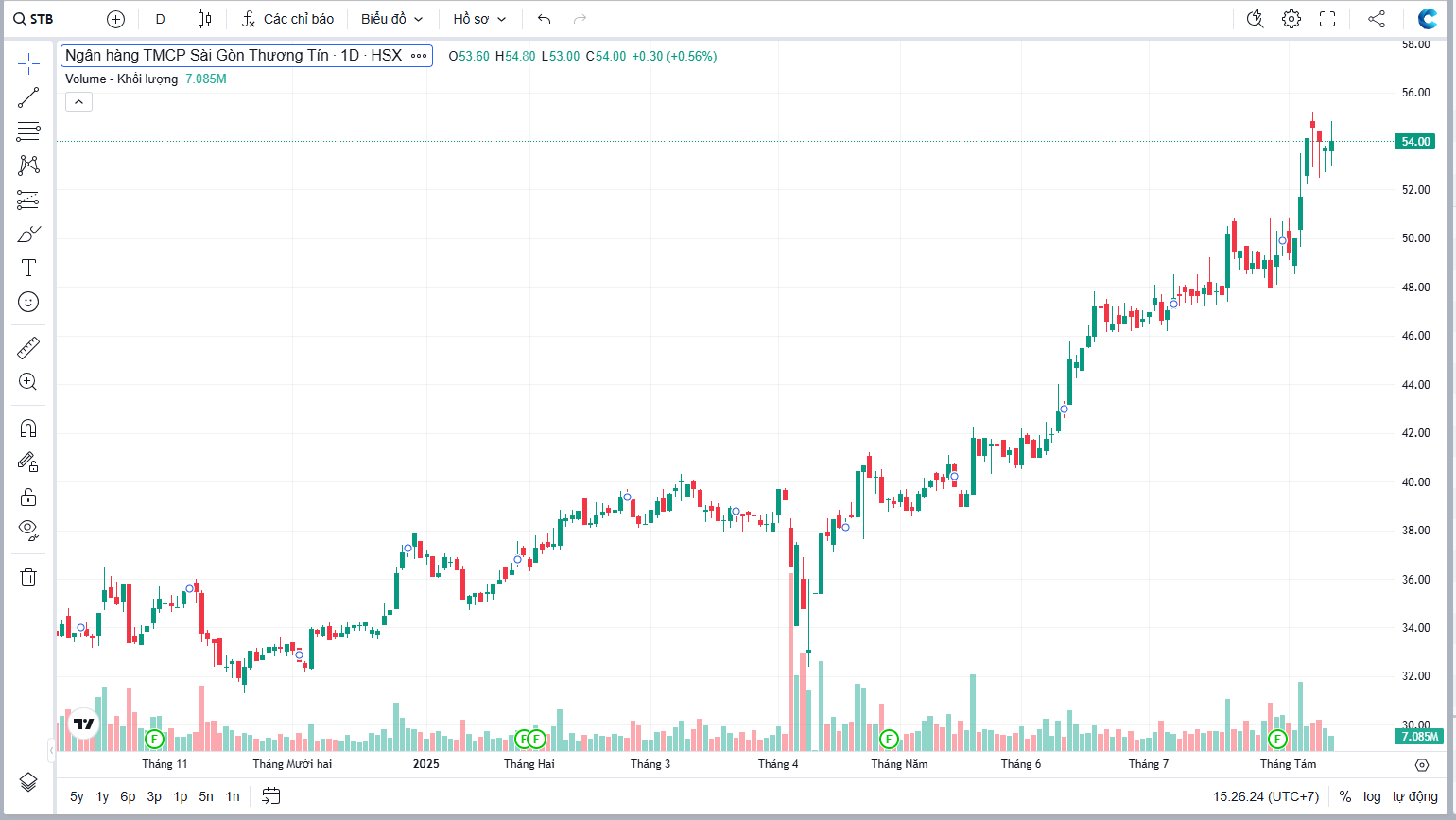The image size is (1456, 820).
Task: Hide all drawings with eye icon
Action: tap(28, 529)
